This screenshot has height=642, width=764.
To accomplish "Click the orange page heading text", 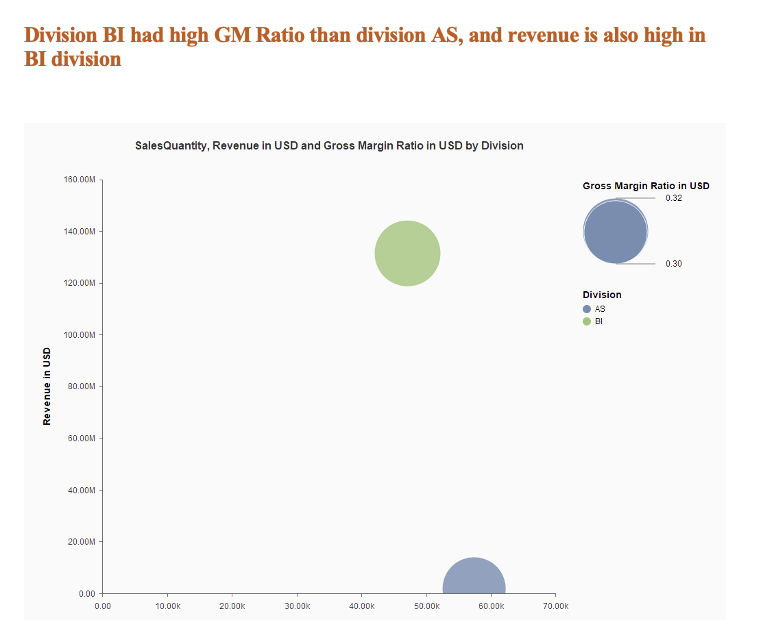I will pos(364,47).
